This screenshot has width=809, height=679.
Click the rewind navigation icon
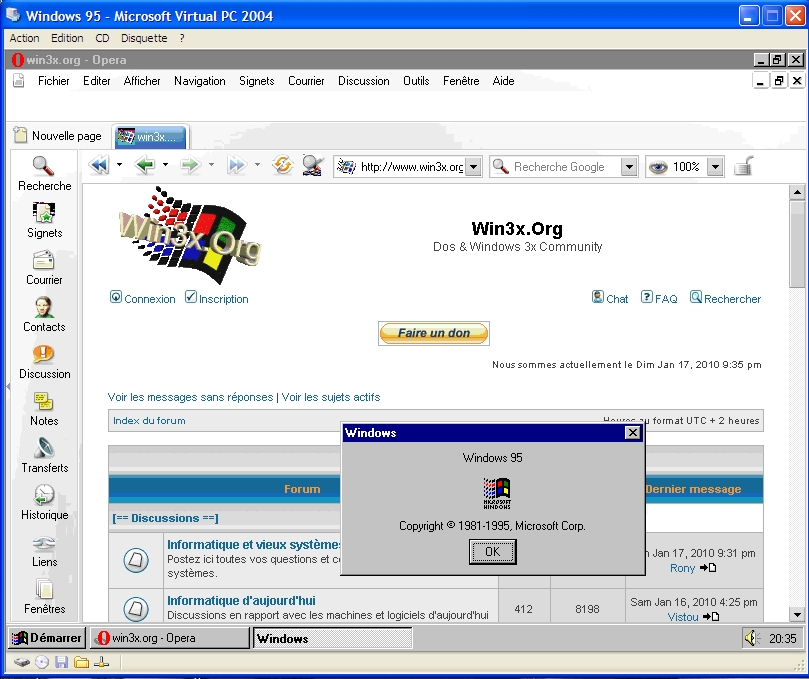pyautogui.click(x=99, y=165)
